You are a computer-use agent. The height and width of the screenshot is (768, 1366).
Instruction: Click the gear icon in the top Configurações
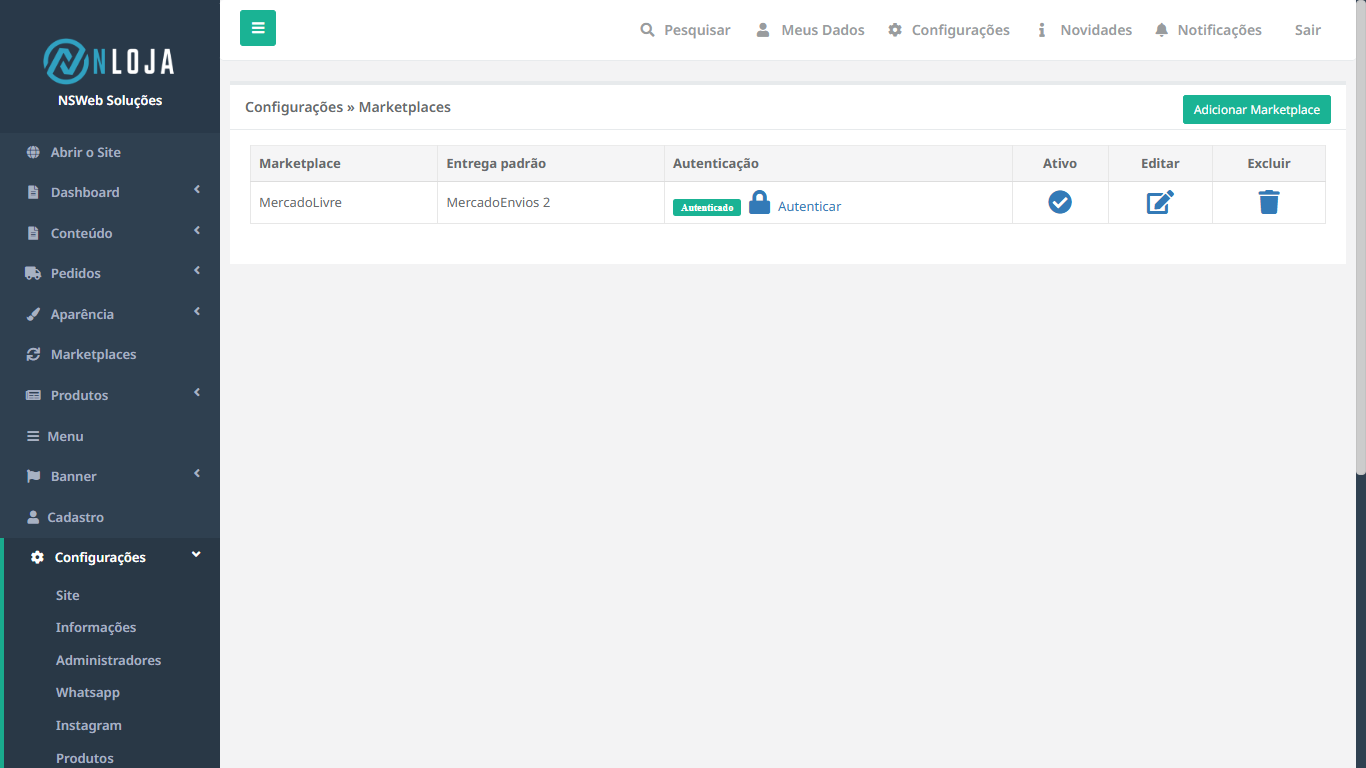pyautogui.click(x=895, y=30)
